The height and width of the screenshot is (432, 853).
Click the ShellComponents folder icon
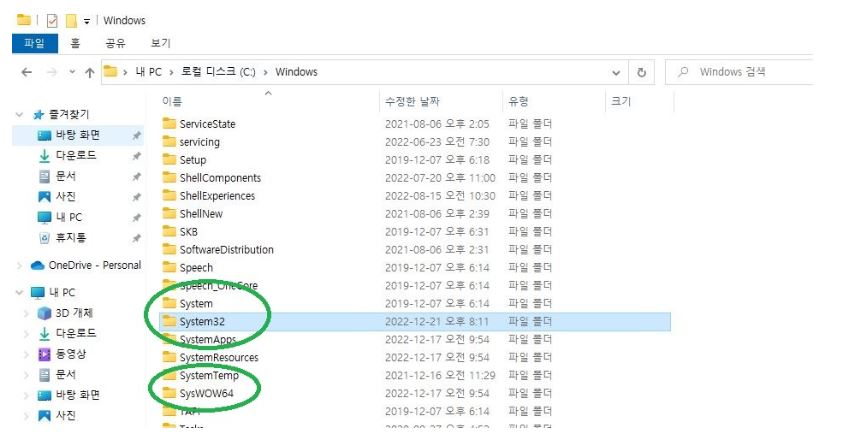point(170,177)
